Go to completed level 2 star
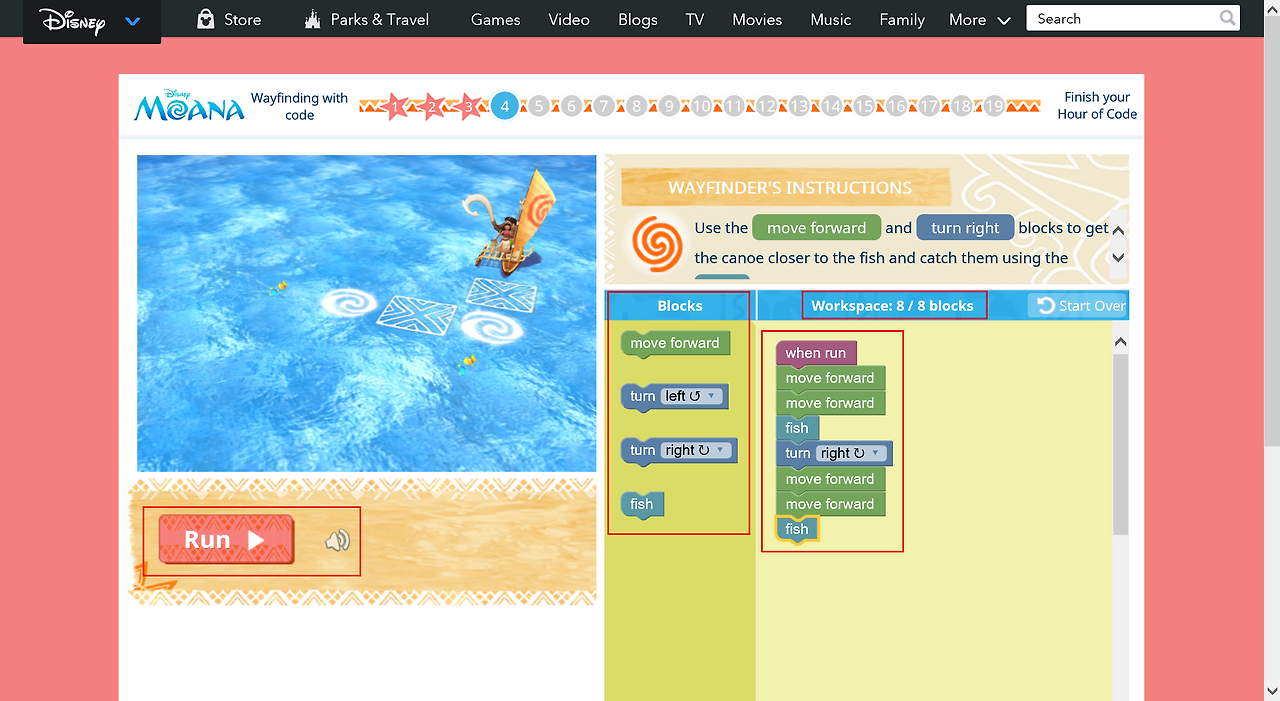Screen dimensions: 1280x701 coord(432,106)
